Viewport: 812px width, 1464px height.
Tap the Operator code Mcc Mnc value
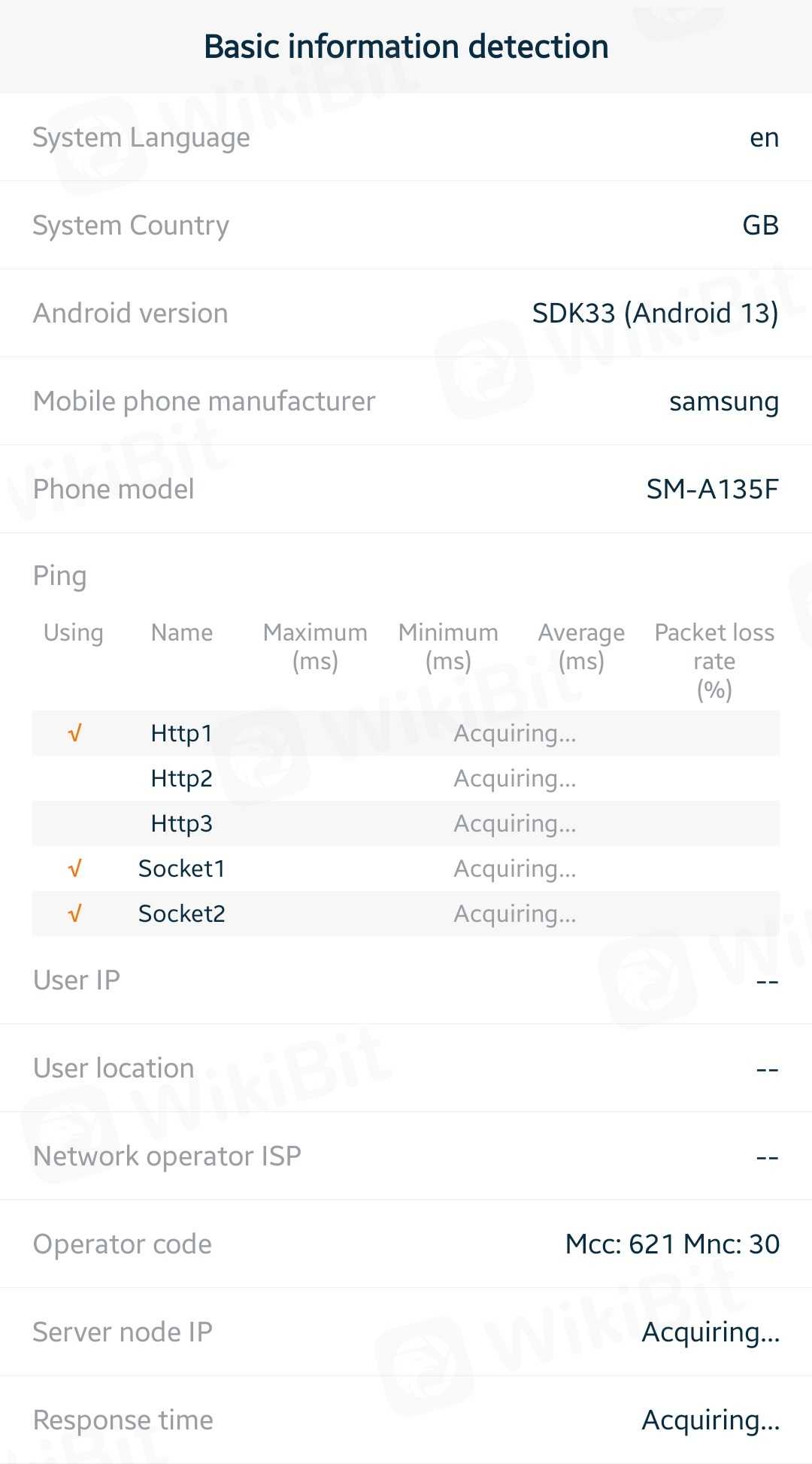click(x=672, y=1244)
